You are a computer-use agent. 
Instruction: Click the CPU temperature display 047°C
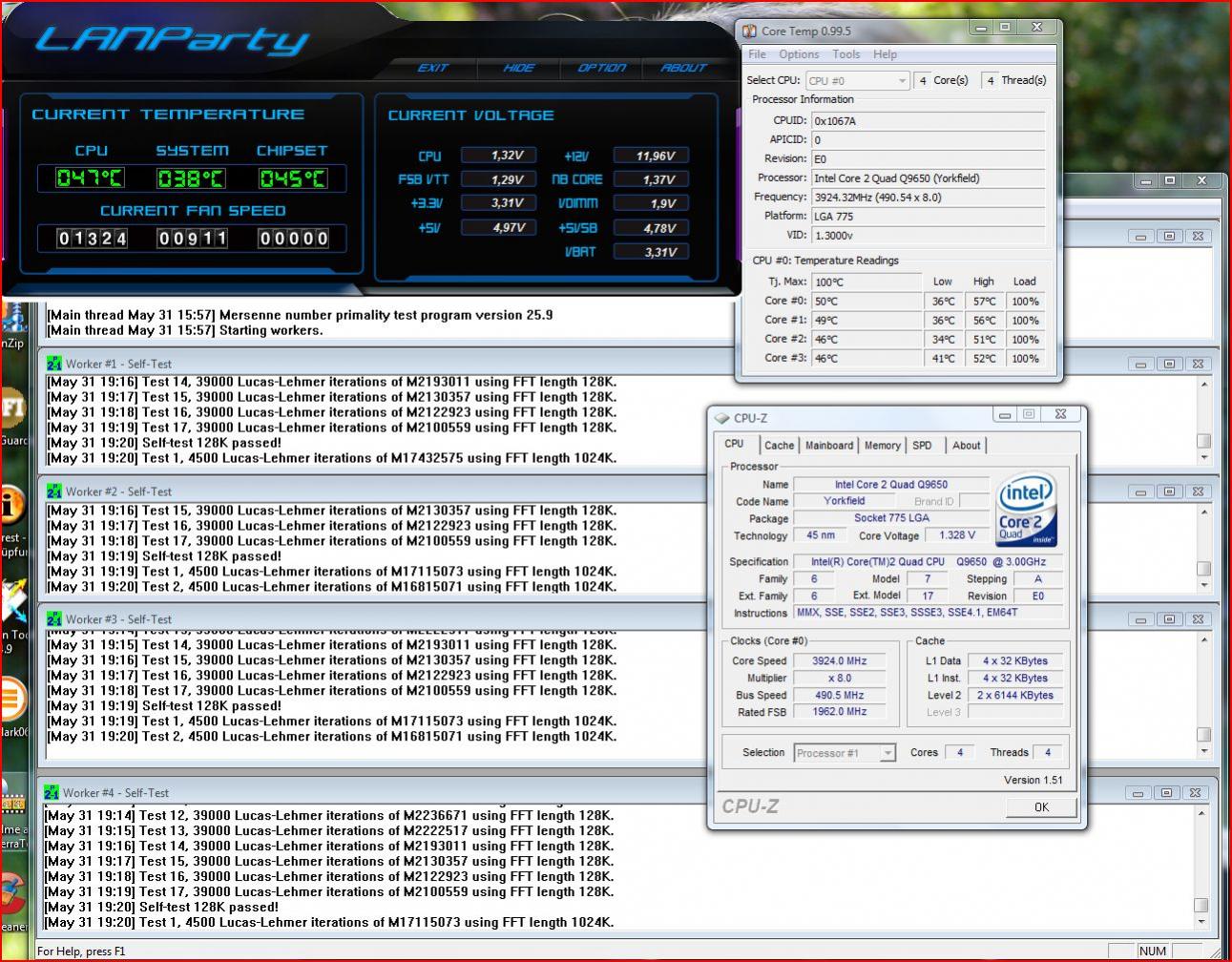point(90,178)
